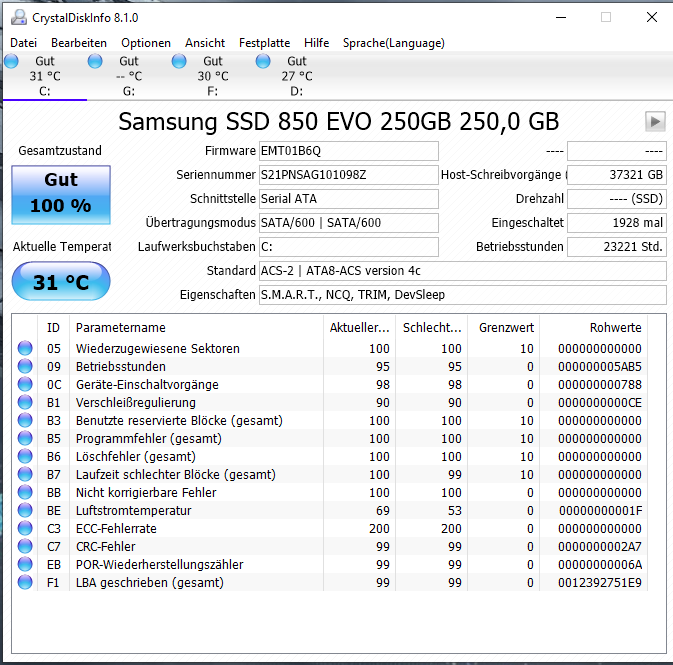Image resolution: width=673 pixels, height=665 pixels.
Task: Click the Gut 100 % health status button
Action: pos(61,194)
